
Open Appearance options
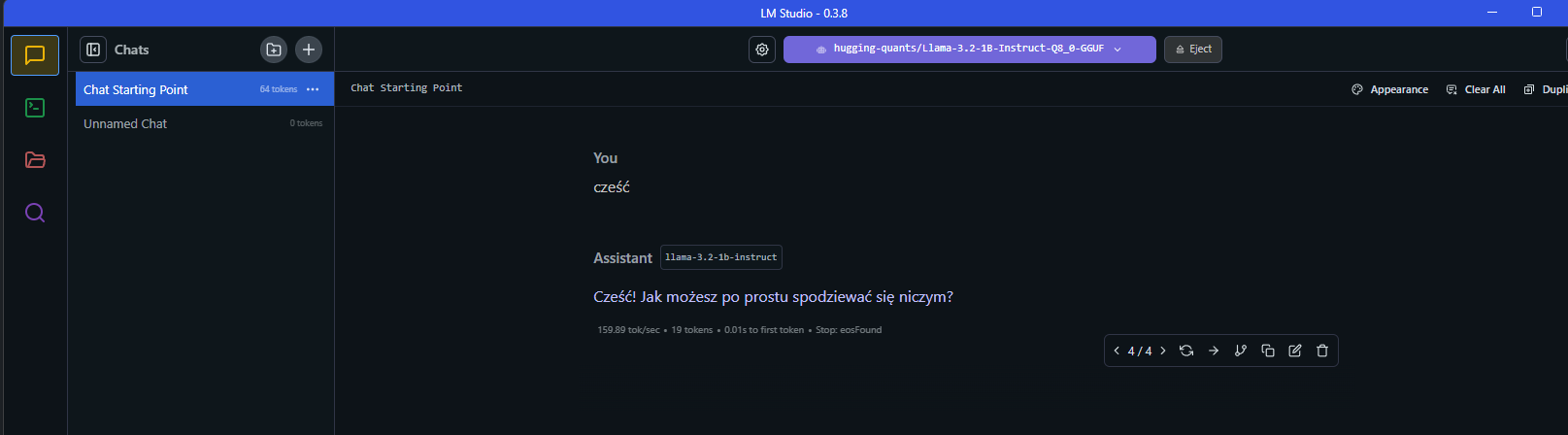click(x=1389, y=89)
